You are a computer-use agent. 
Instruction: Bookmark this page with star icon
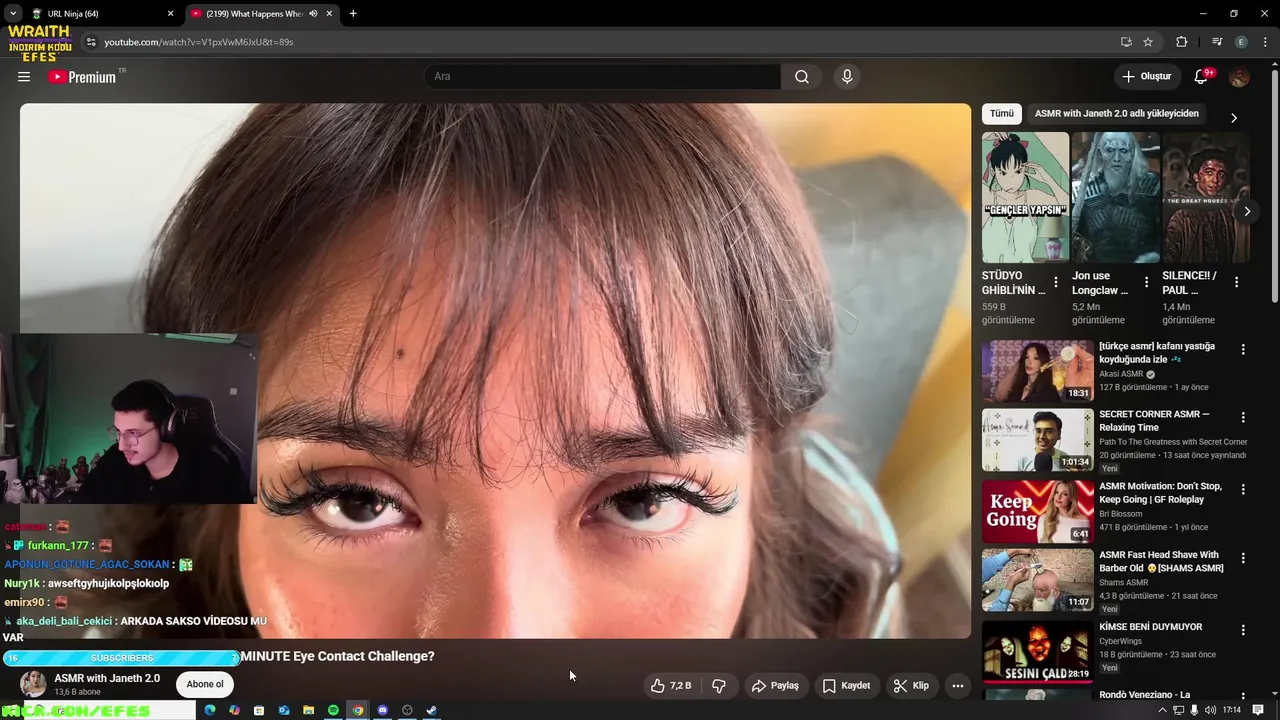click(x=1148, y=42)
